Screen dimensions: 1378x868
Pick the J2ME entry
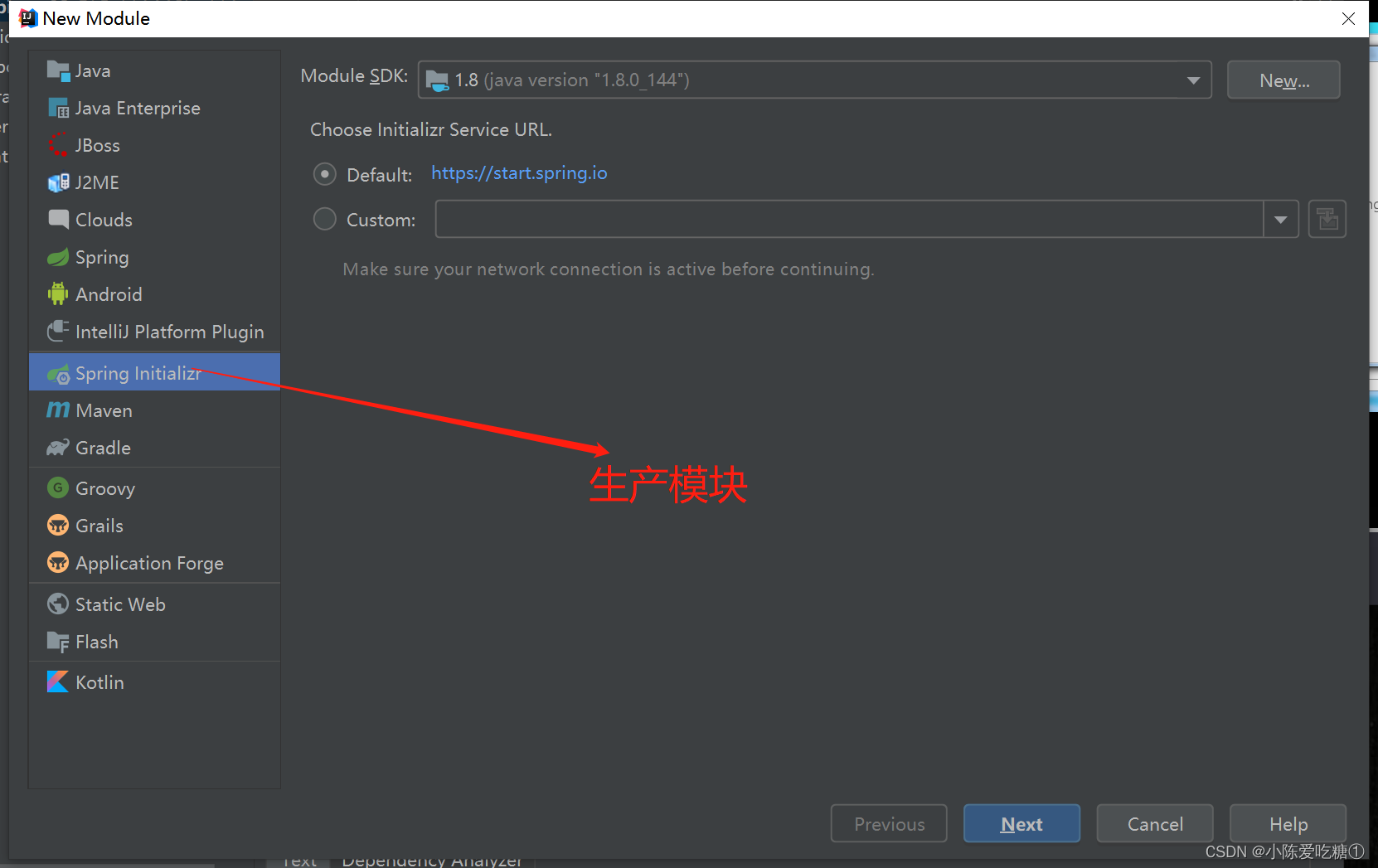[x=154, y=183]
